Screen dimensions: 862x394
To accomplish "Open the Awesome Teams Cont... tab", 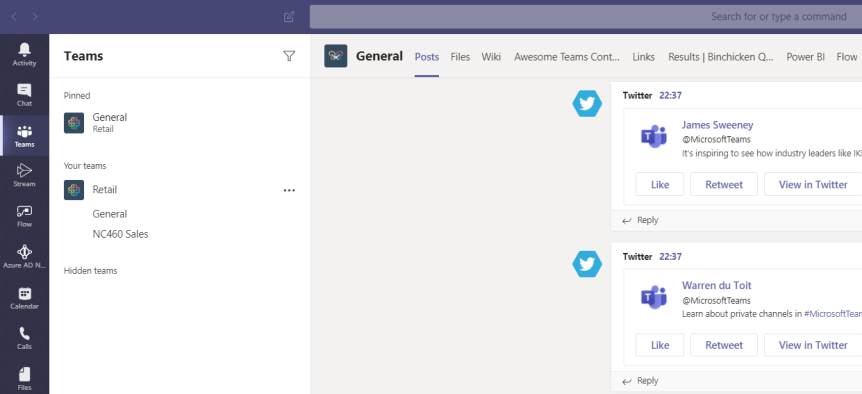I will [x=567, y=57].
